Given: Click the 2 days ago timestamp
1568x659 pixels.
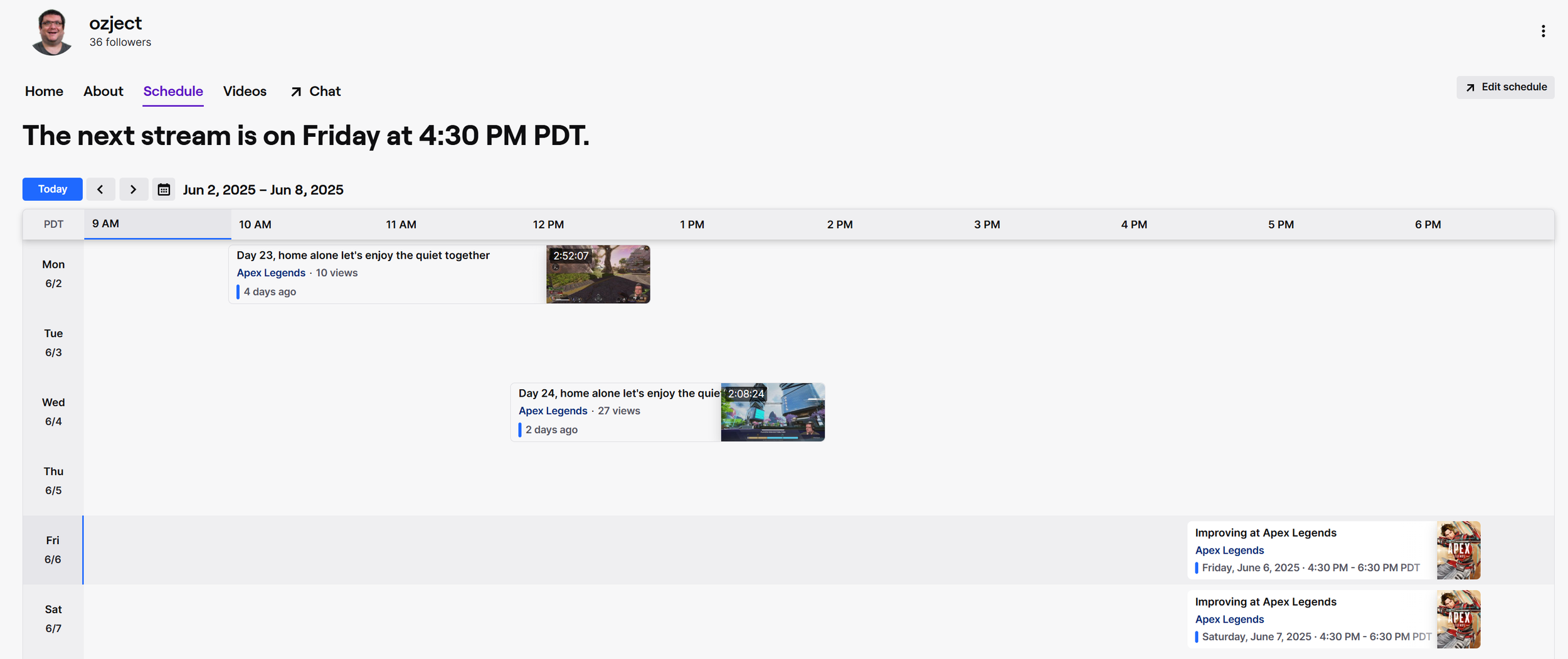Looking at the screenshot, I should (x=551, y=430).
